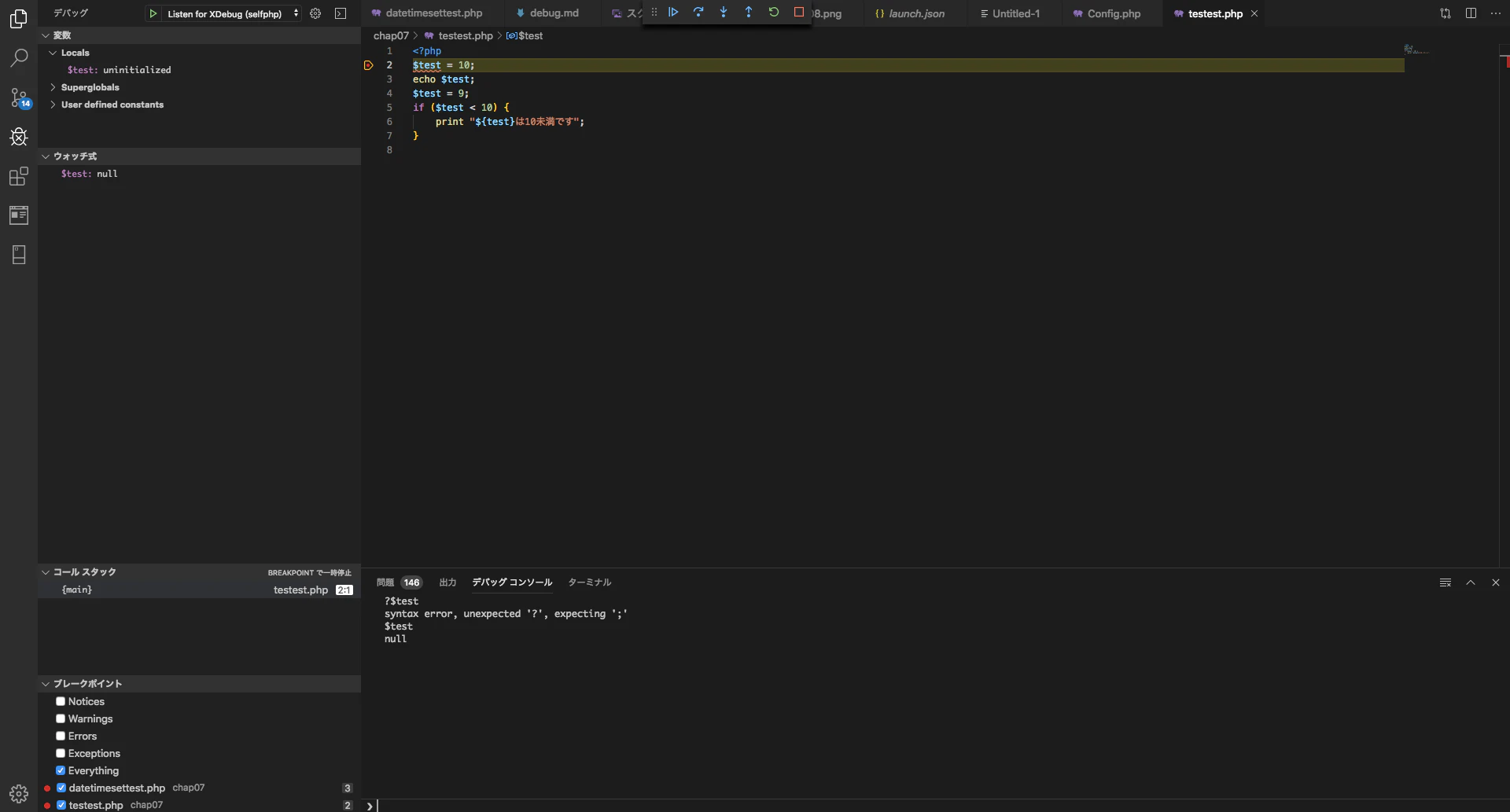Toggle the Exceptions breakpoint checkbox
Viewport: 1510px width, 812px height.
[x=61, y=753]
